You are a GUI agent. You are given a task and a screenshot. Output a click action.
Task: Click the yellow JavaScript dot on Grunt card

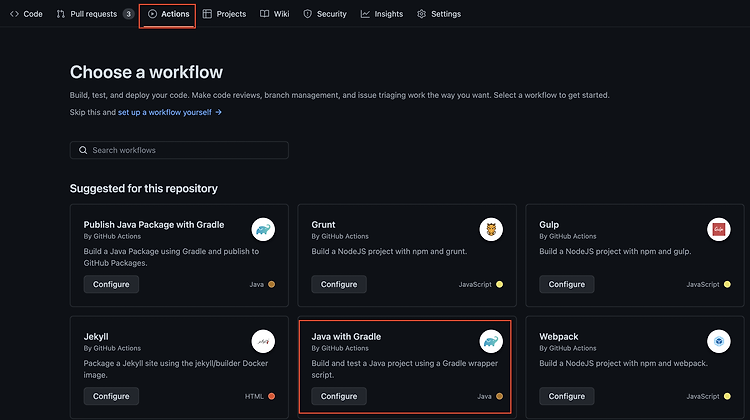tap(499, 284)
